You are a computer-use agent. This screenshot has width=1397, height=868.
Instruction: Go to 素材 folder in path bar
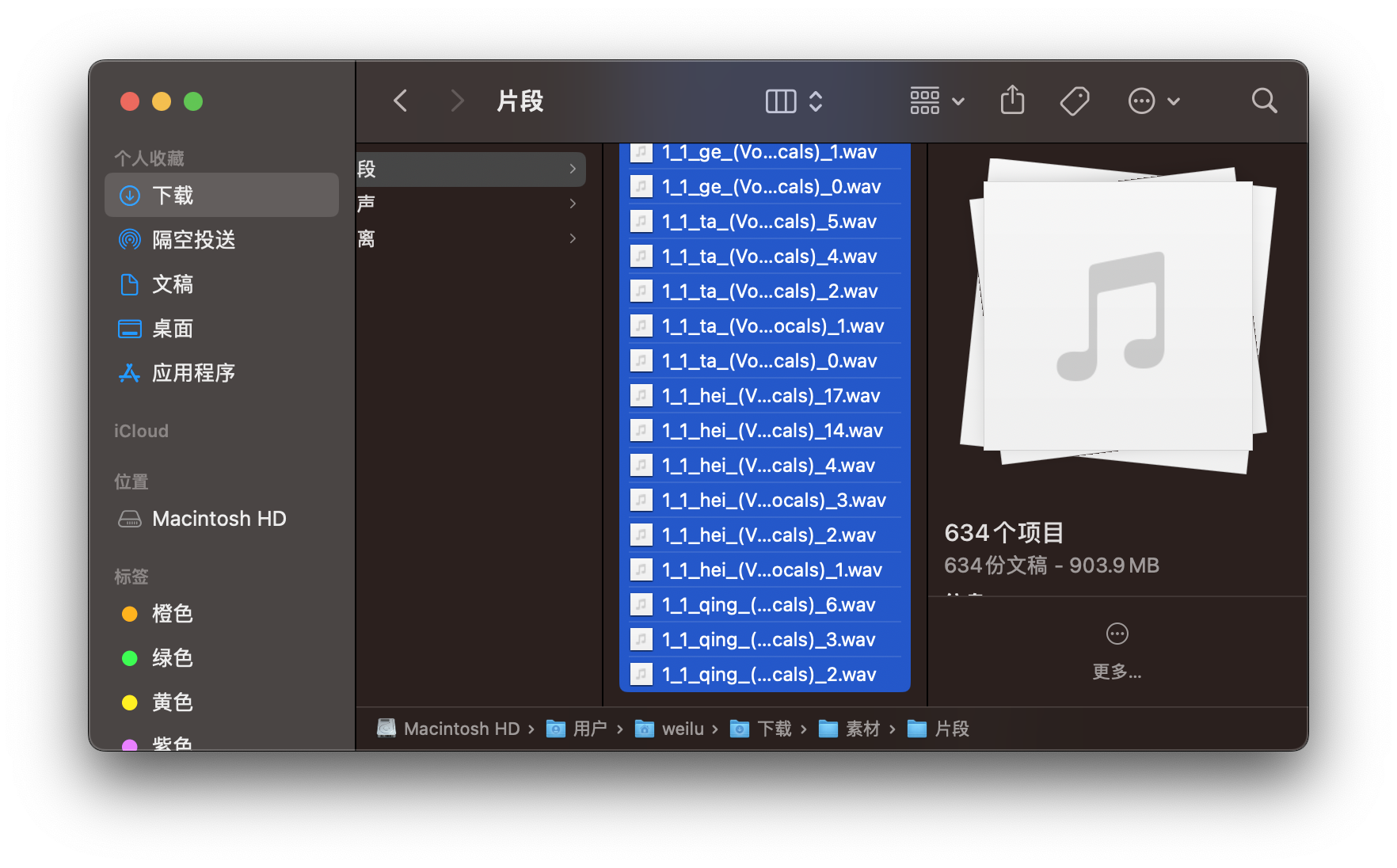850,729
